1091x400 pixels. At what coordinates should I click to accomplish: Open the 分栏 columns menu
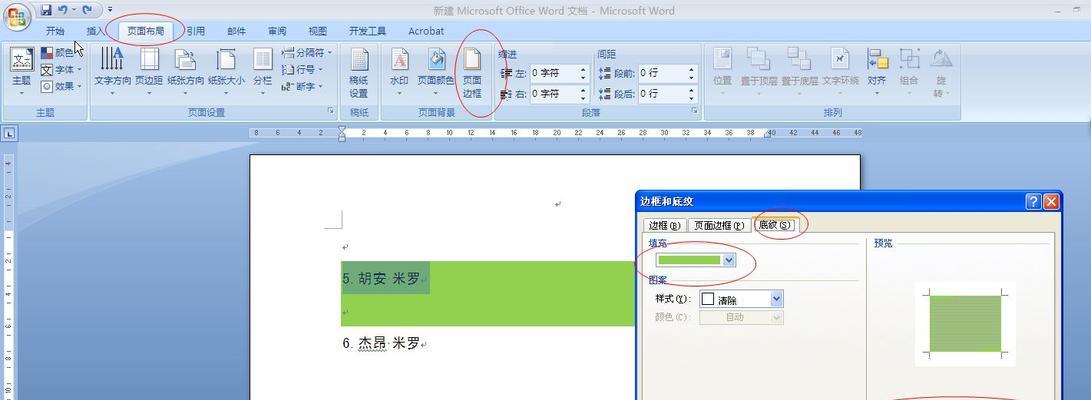tap(262, 70)
